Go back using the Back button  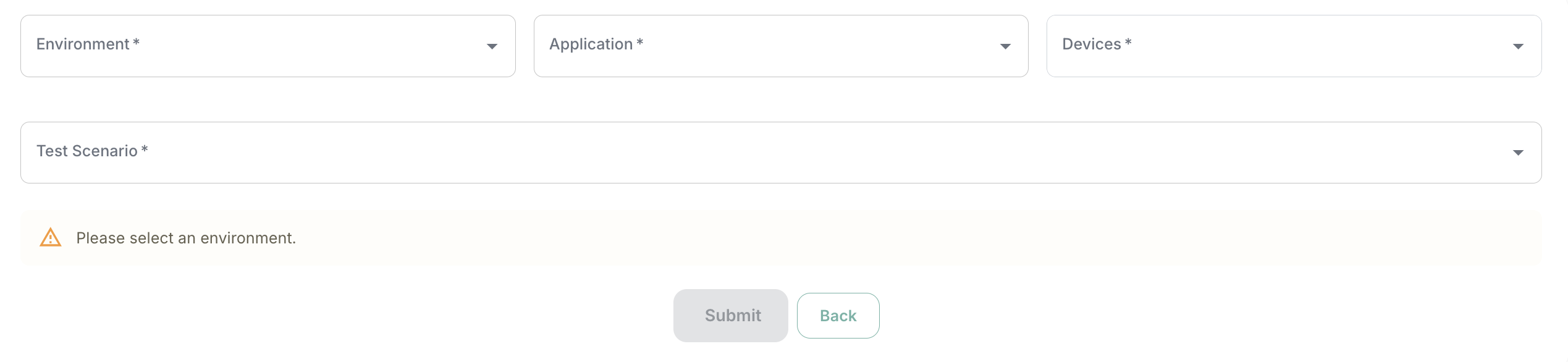coord(838,316)
